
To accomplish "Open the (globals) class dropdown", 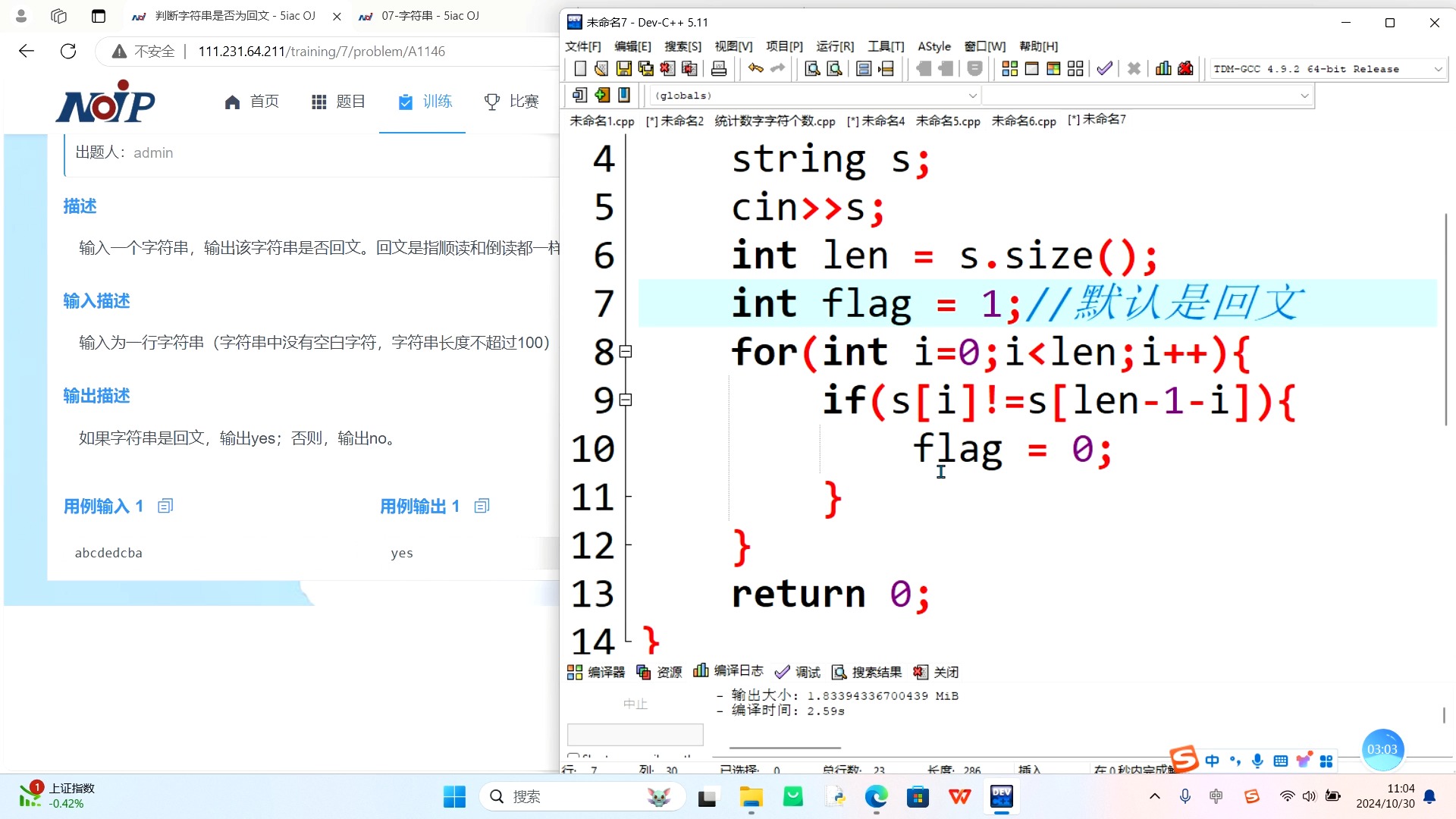I will point(814,96).
